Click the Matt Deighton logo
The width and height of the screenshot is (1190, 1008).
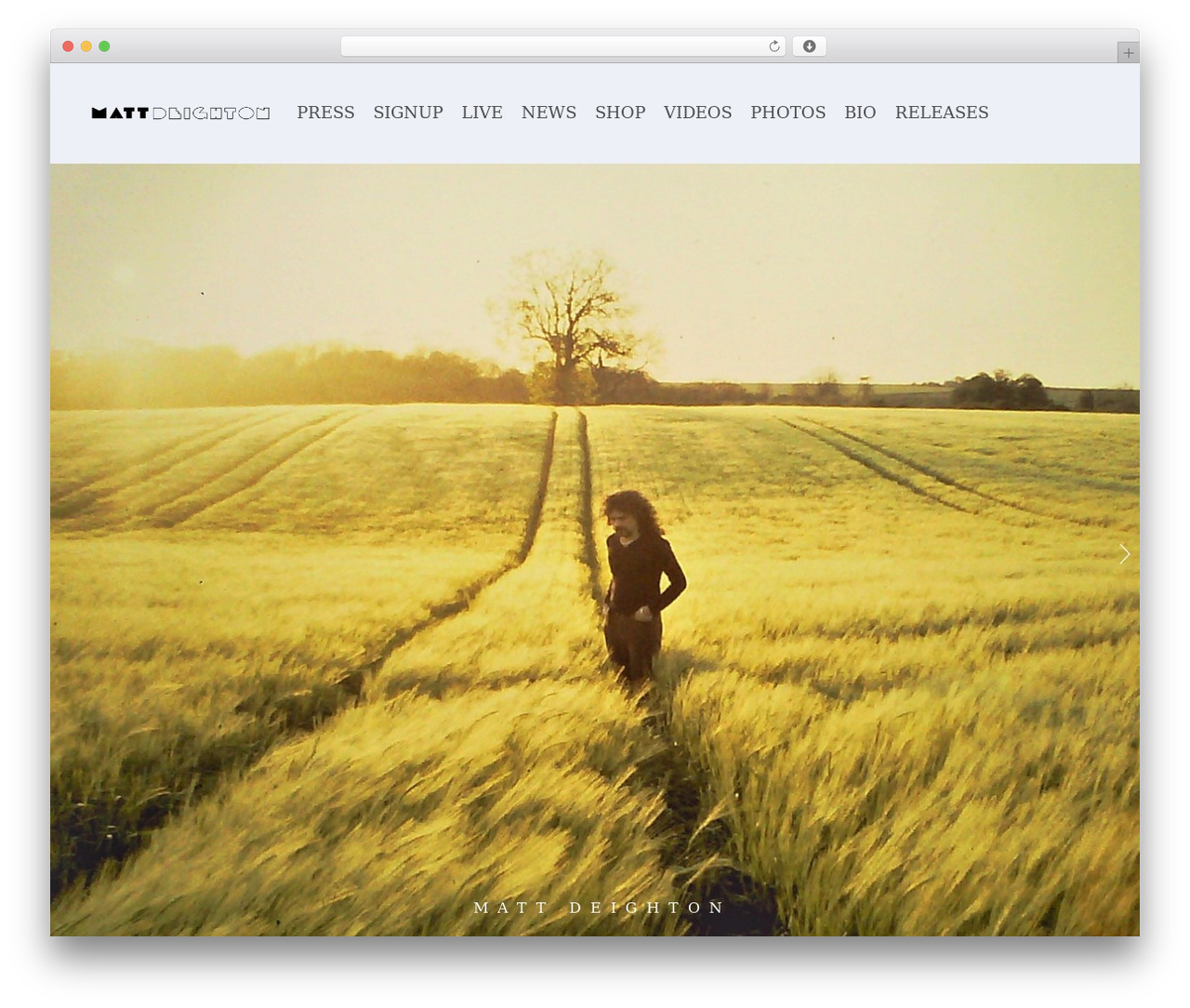181,113
